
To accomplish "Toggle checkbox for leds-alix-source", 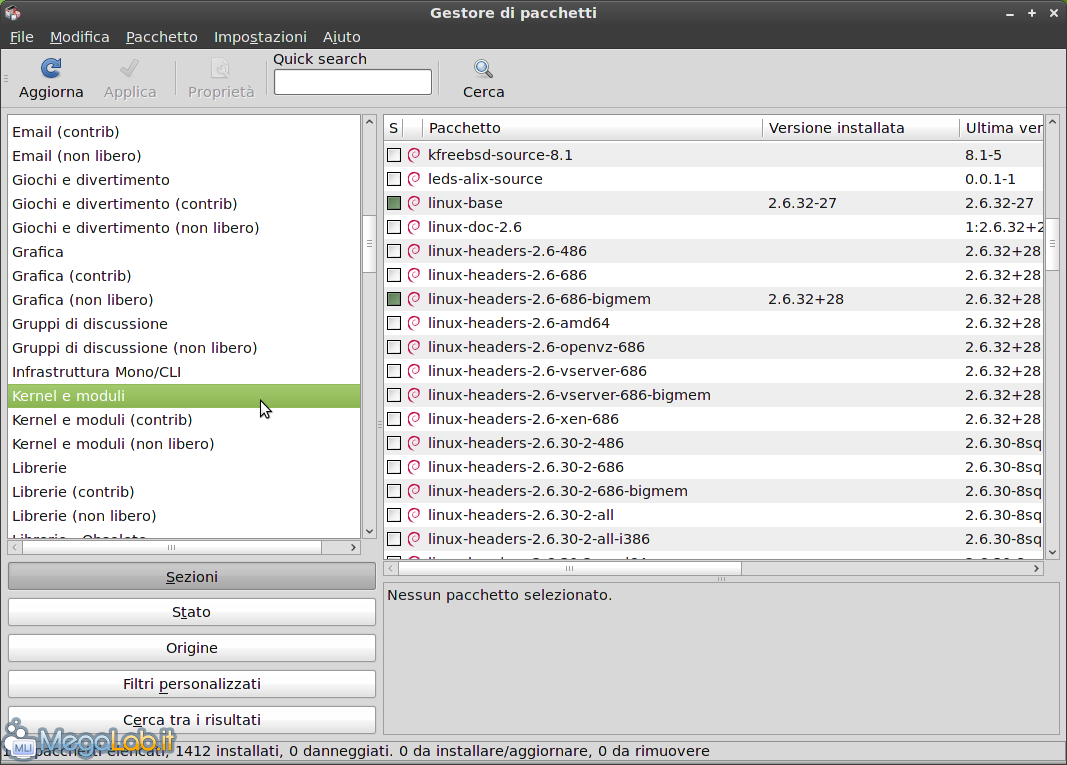I will click(394, 179).
